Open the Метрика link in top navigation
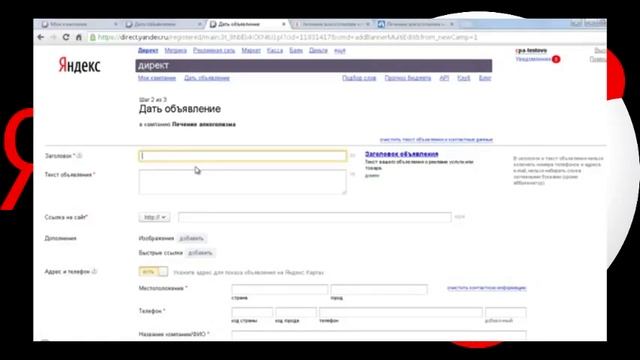The width and height of the screenshot is (640, 360). (176, 51)
